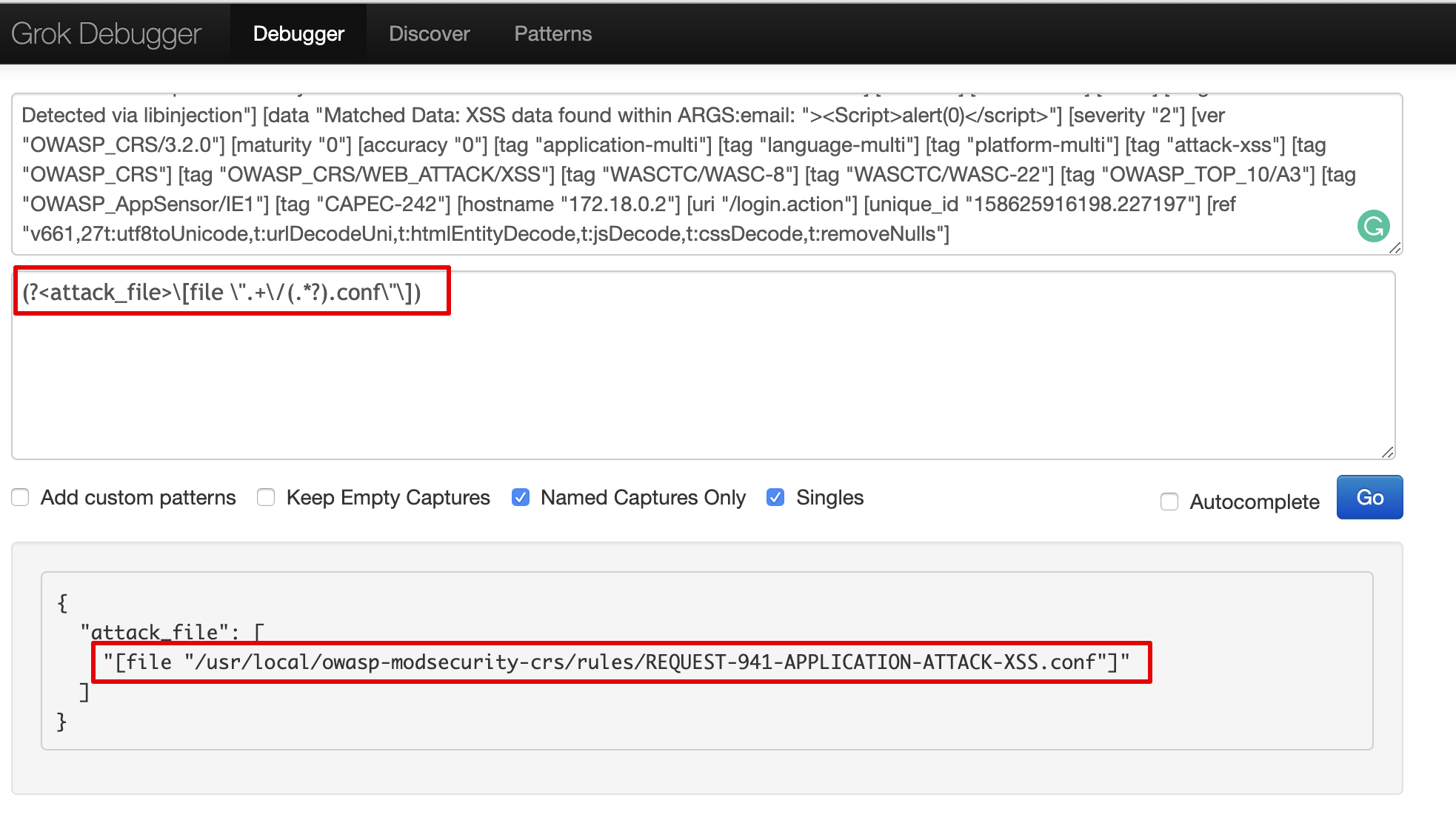
Task: Click the matched REQUEST-941 file path in output
Action: (616, 662)
